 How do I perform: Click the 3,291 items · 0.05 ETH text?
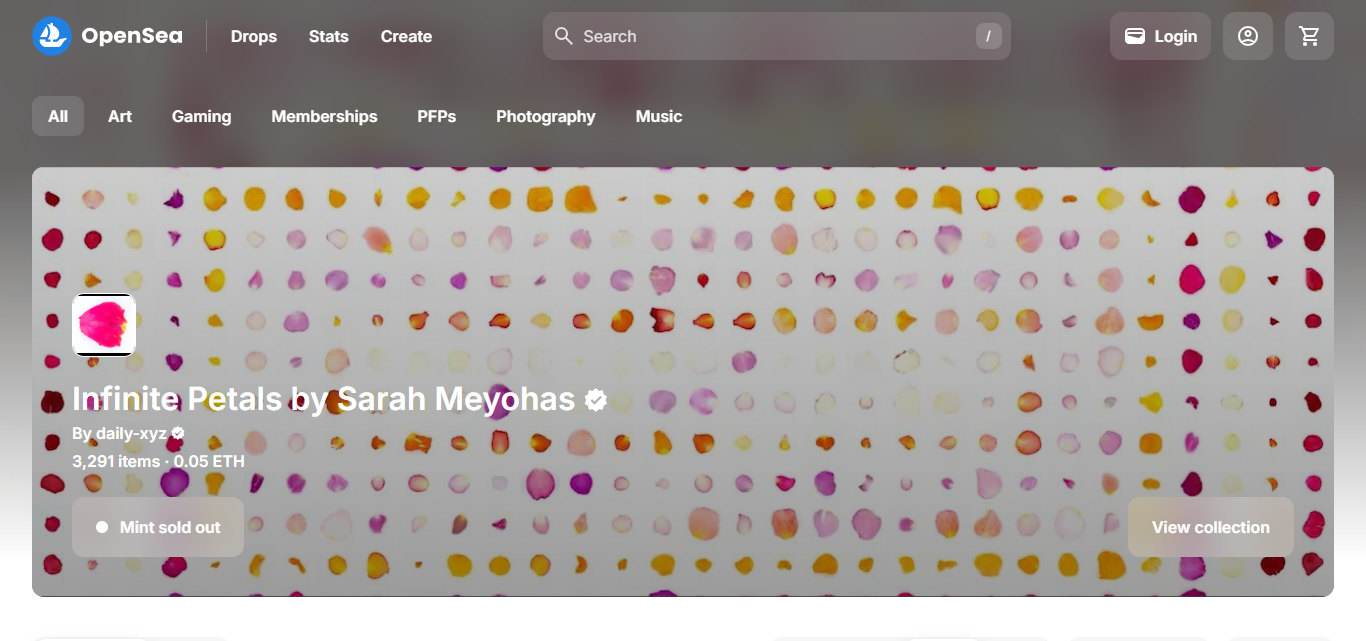tap(158, 462)
